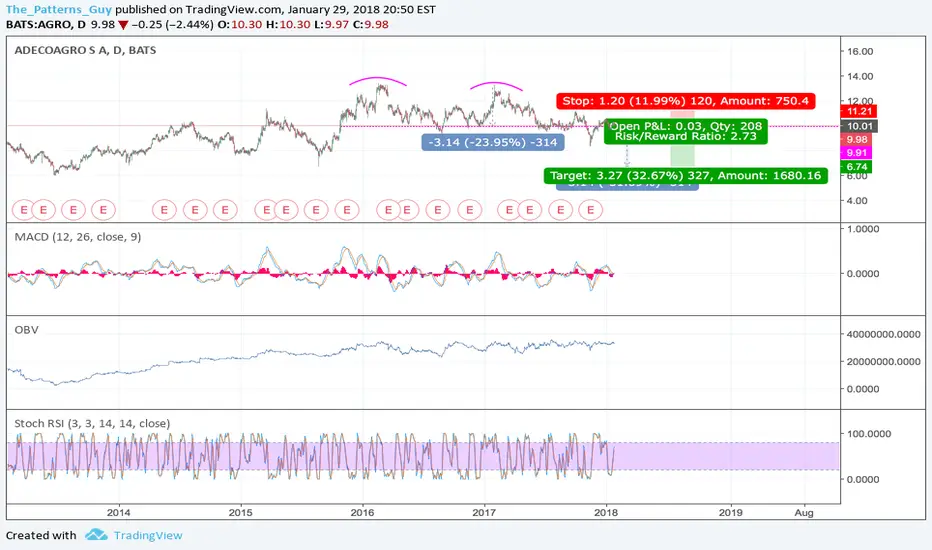Select the leftmost E earnings marker

coord(24,210)
